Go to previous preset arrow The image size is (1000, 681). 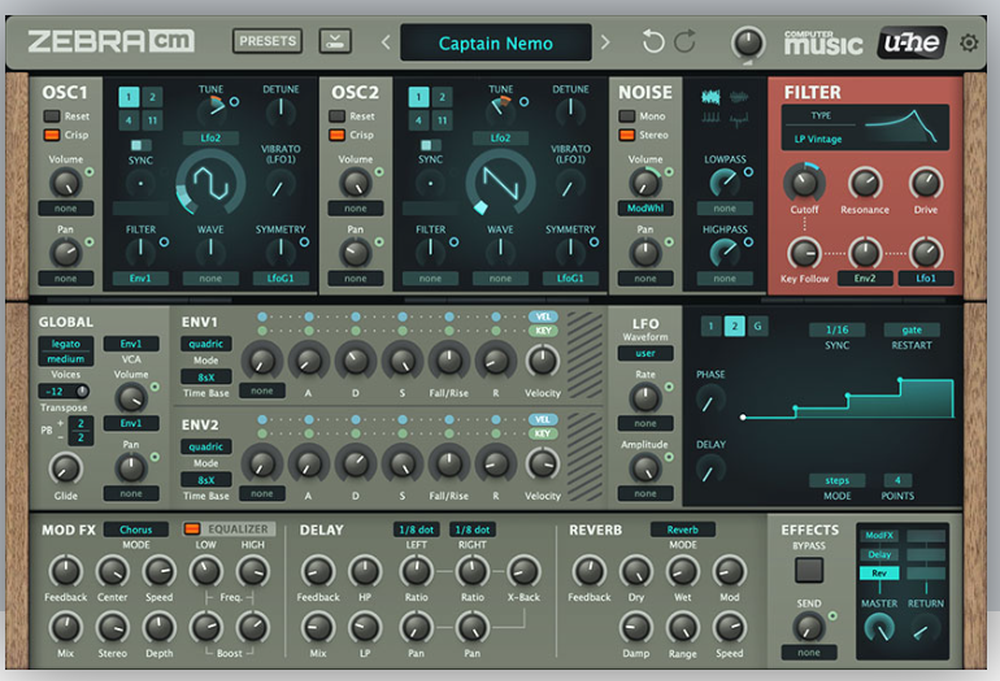point(385,43)
